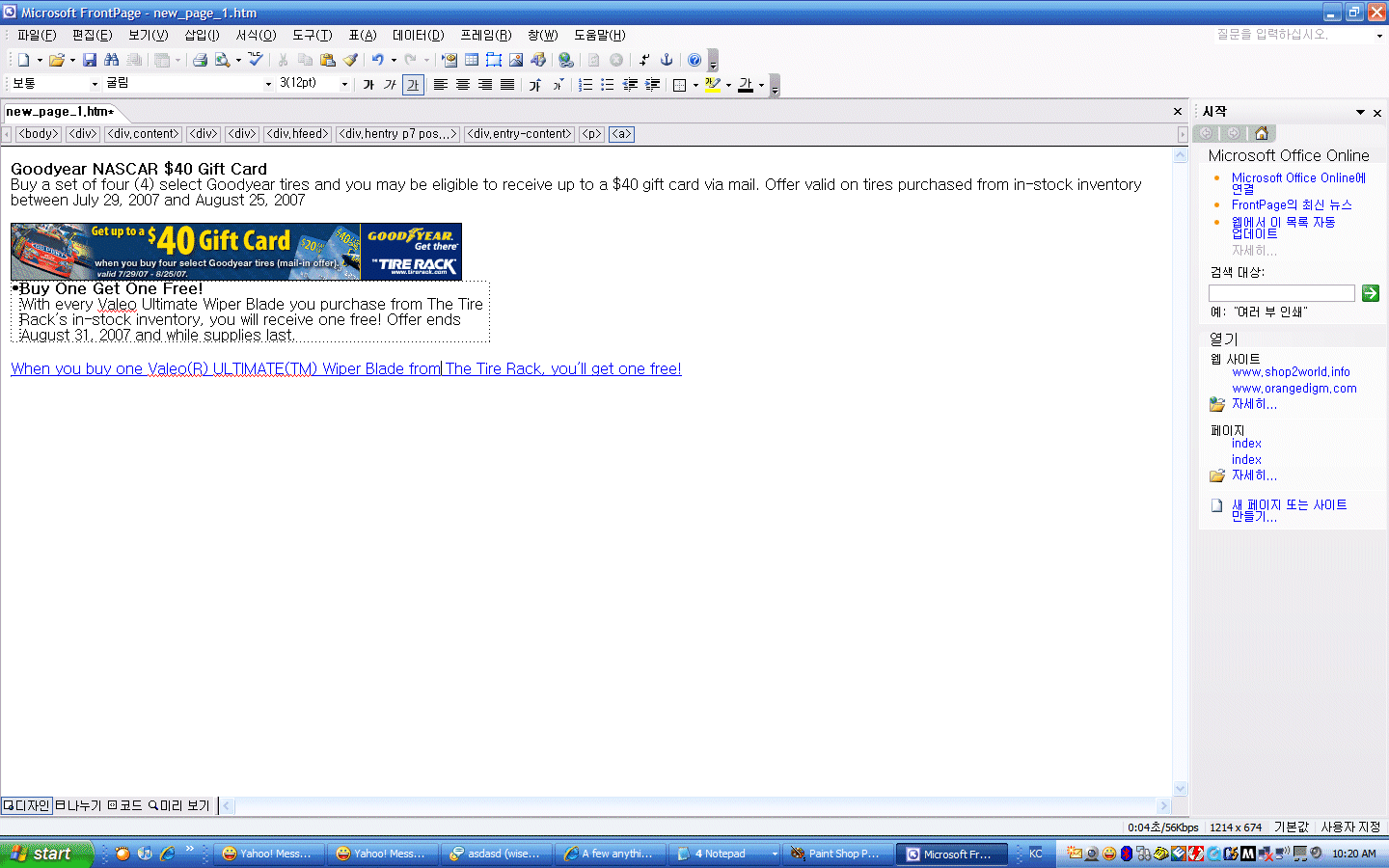Screen dimensions: 1389x868
Task: Click the Undo arrow icon
Action: click(377, 60)
